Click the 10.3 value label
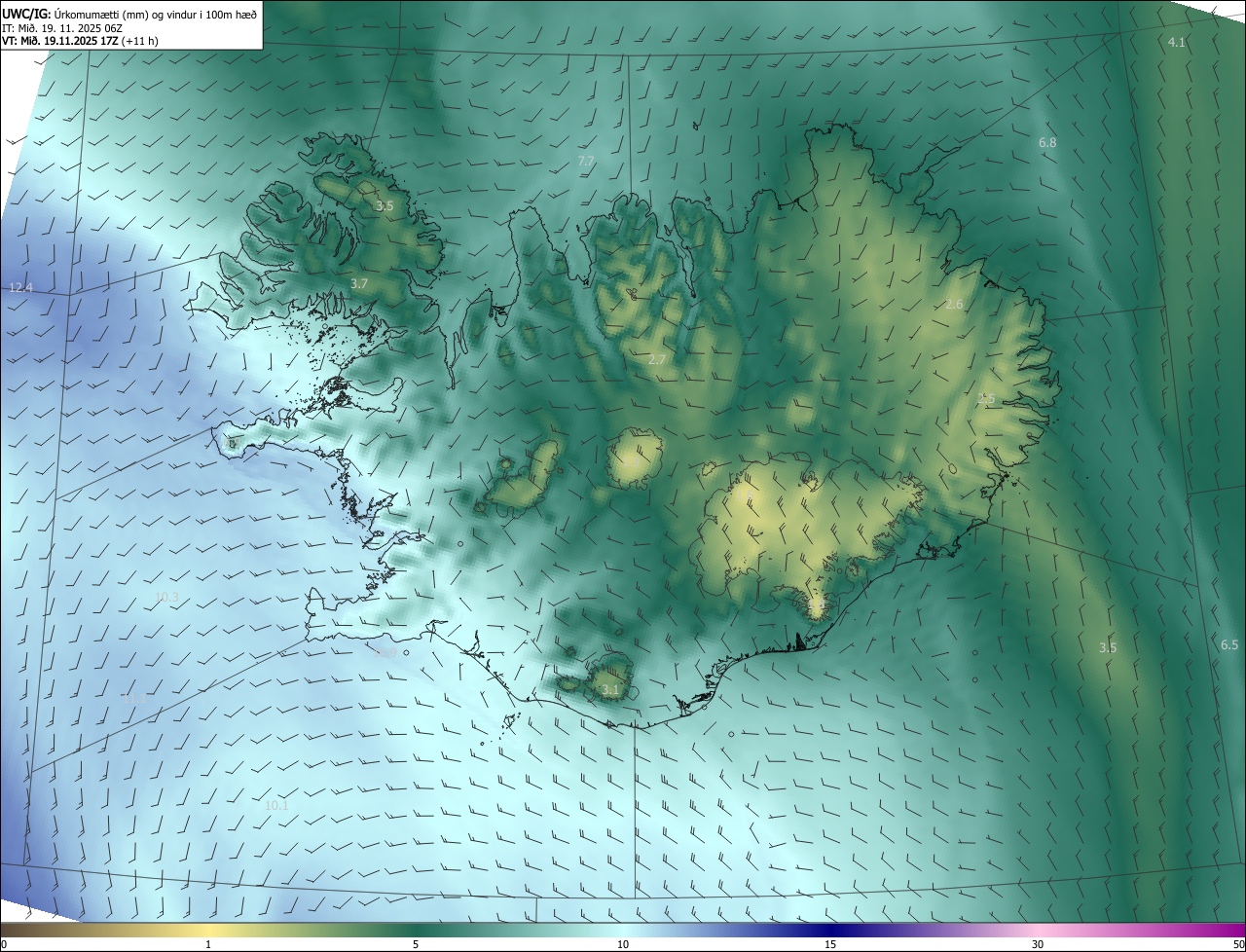 [x=166, y=597]
